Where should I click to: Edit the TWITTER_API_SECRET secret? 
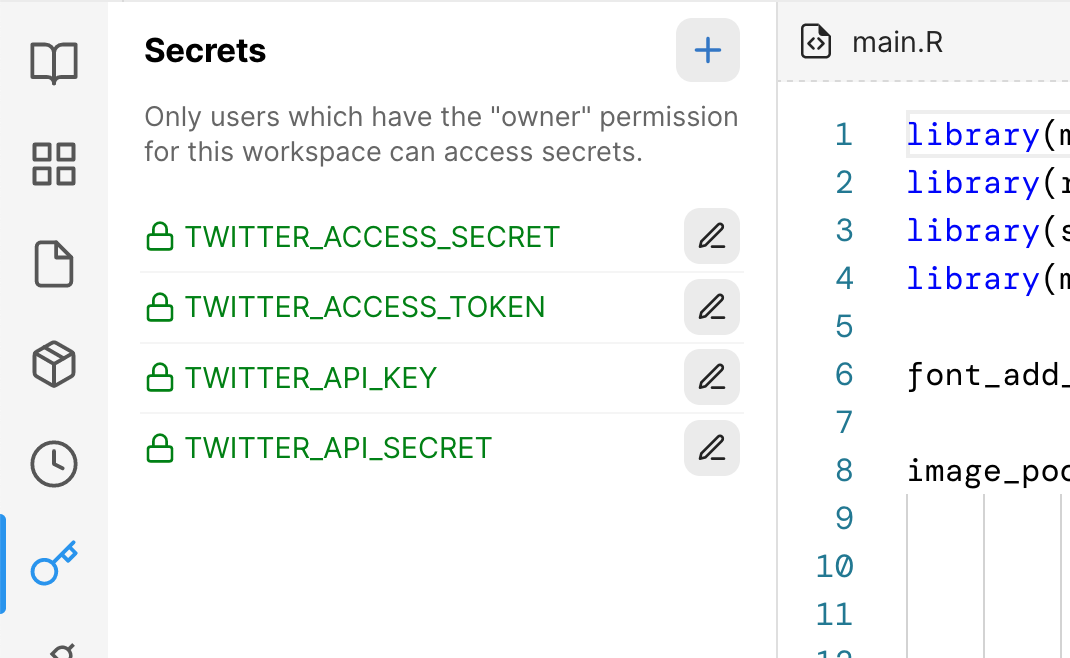712,448
